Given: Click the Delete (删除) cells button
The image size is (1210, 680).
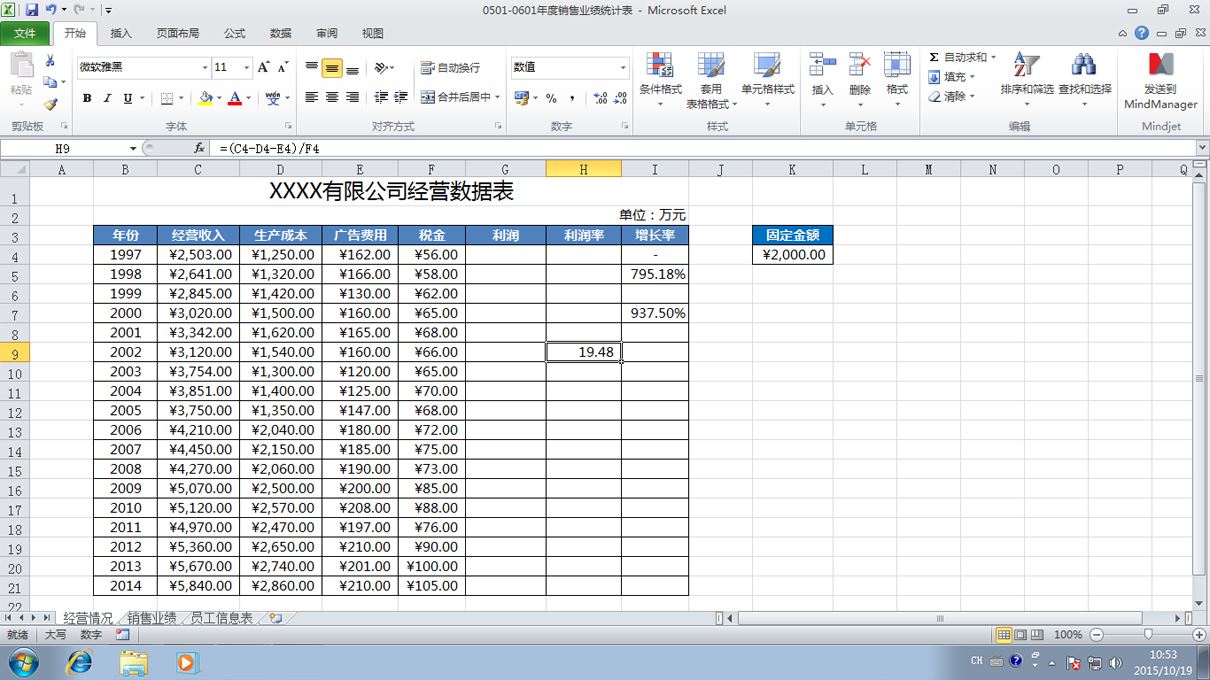Looking at the screenshot, I should point(860,80).
